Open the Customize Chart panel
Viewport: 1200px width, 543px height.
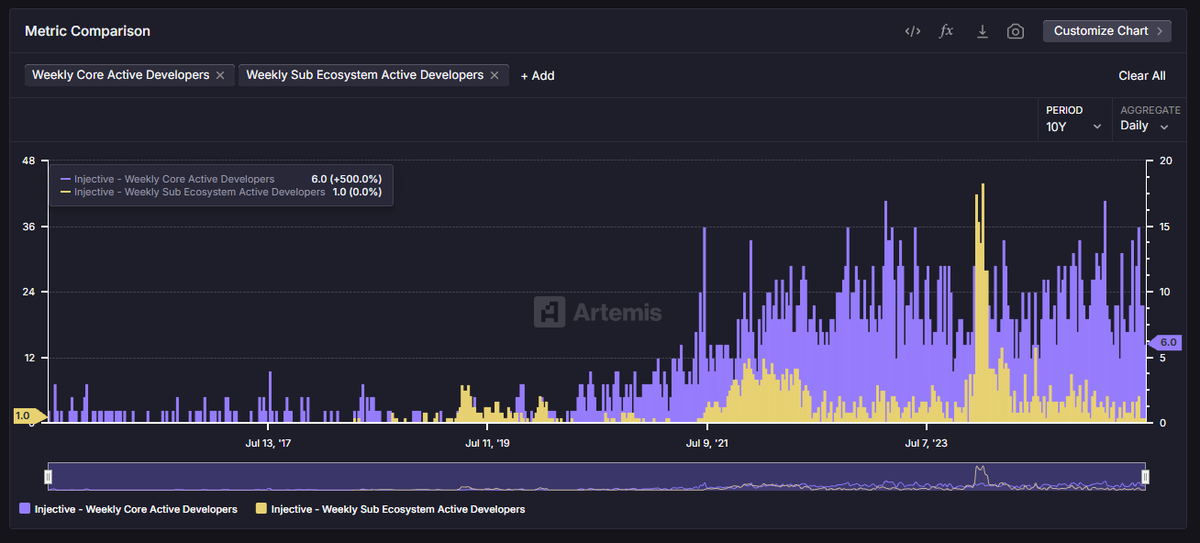(1107, 31)
